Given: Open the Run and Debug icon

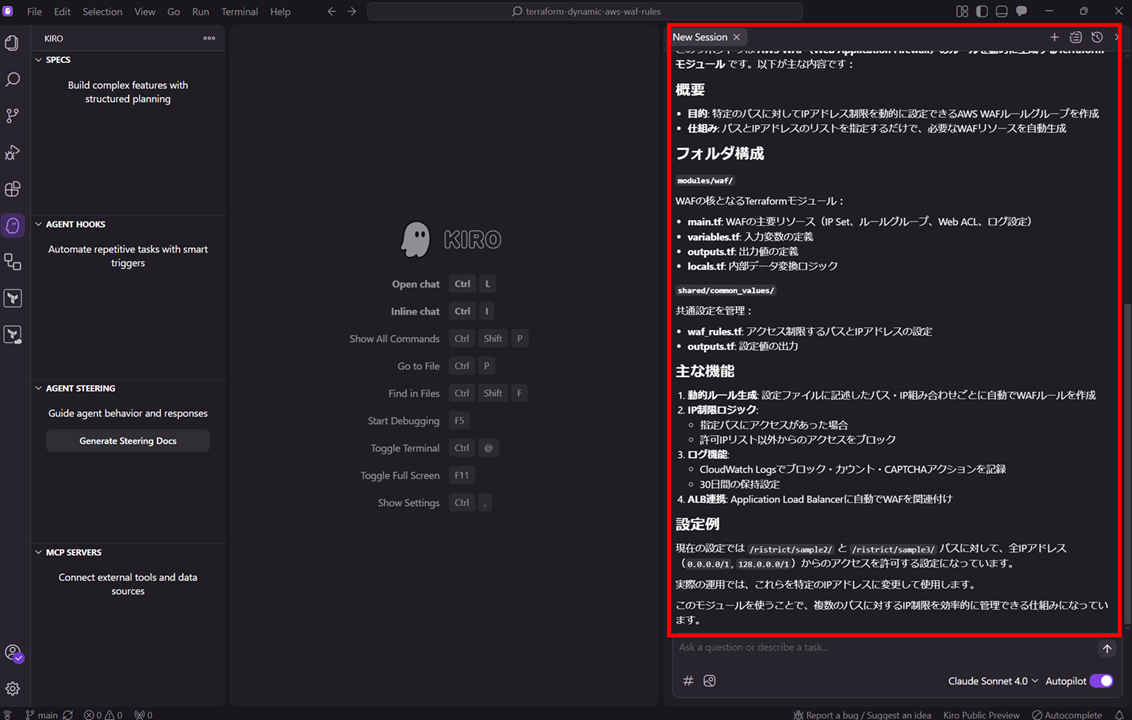Looking at the screenshot, I should 12,152.
